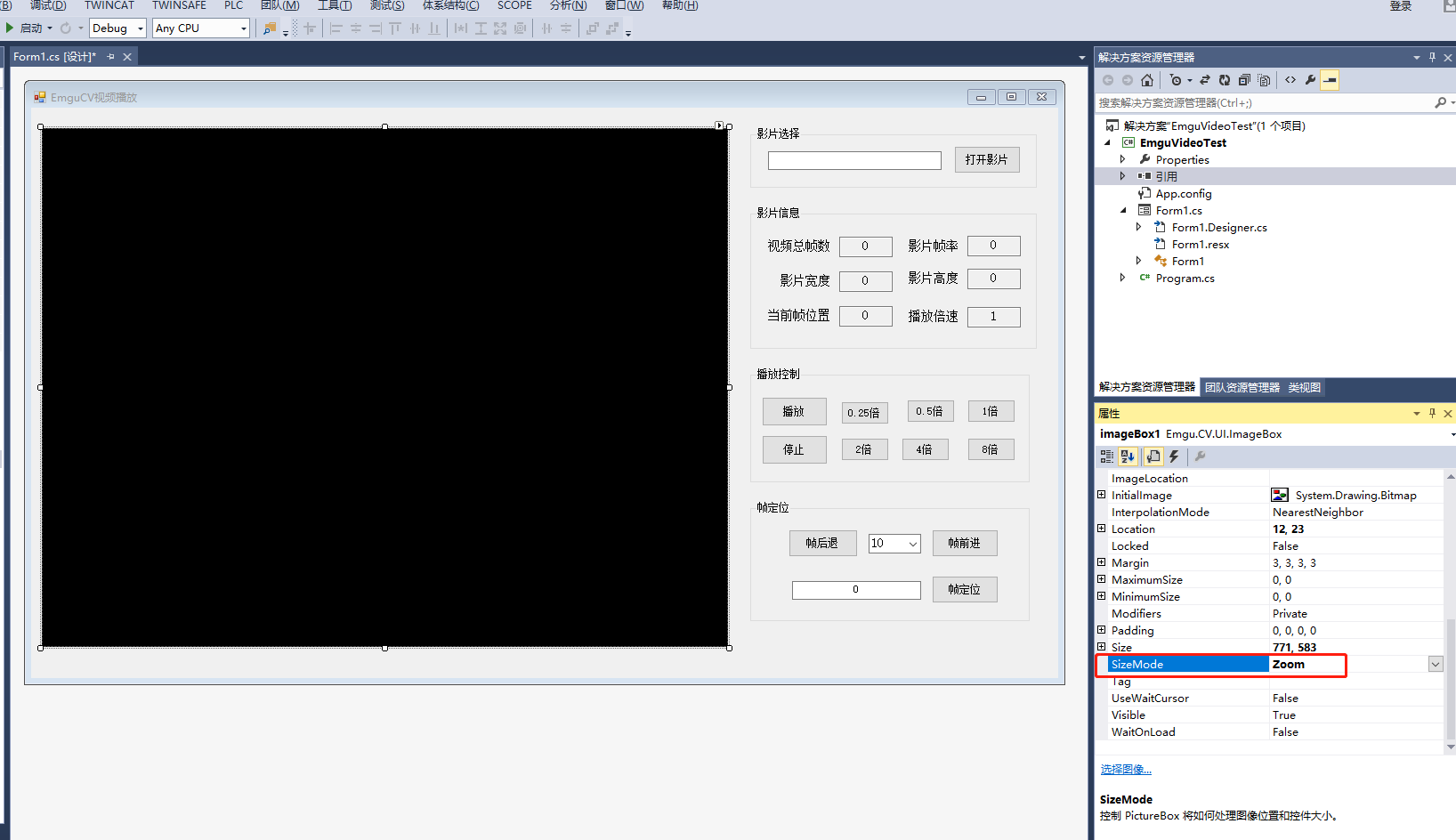Screen dimensions: 1456x840
Task: Select App.config in Solution Explorer
Action: pyautogui.click(x=1184, y=194)
